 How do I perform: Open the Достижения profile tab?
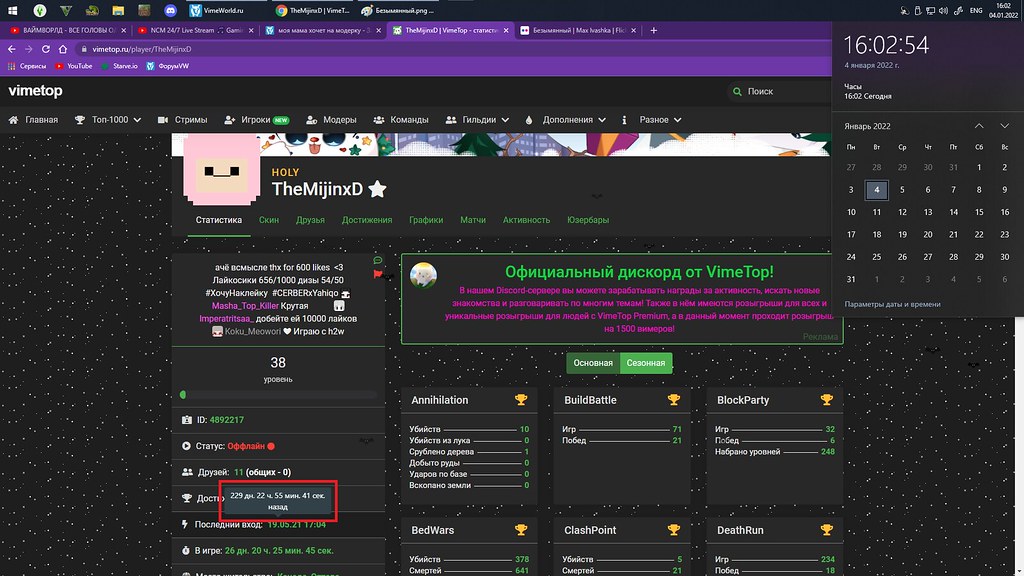click(367, 220)
